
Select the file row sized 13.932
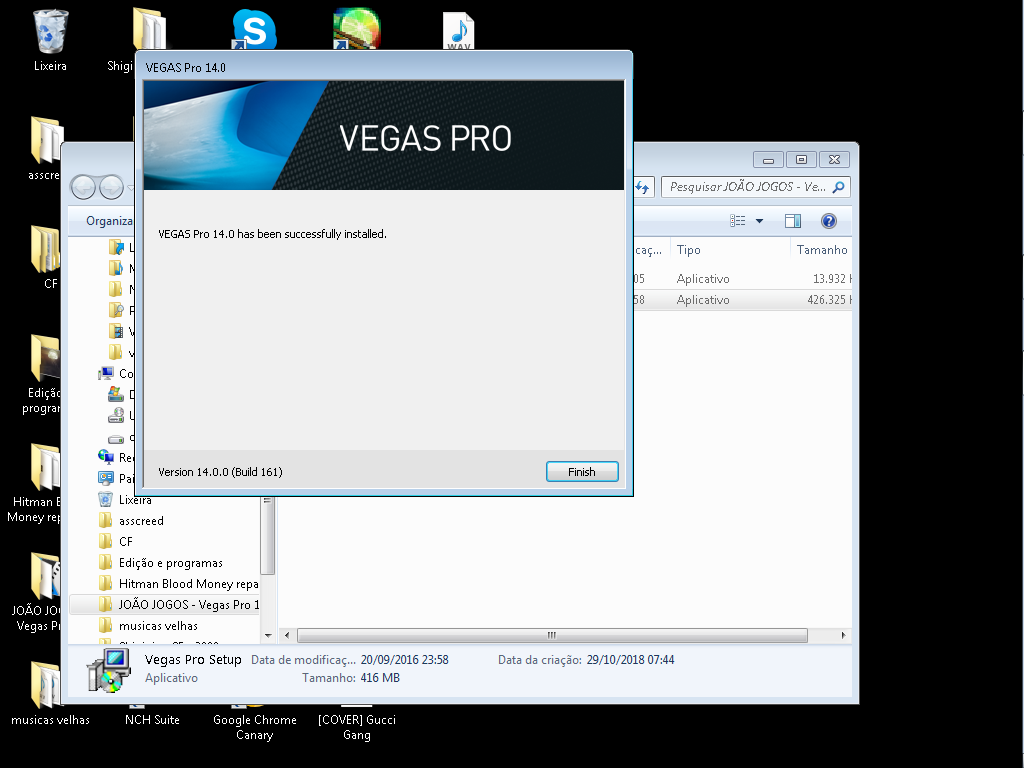[x=743, y=279]
